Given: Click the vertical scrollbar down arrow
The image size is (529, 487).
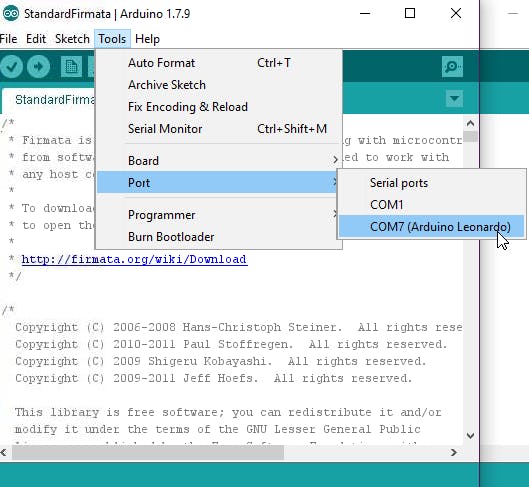Looking at the screenshot, I should [470, 435].
